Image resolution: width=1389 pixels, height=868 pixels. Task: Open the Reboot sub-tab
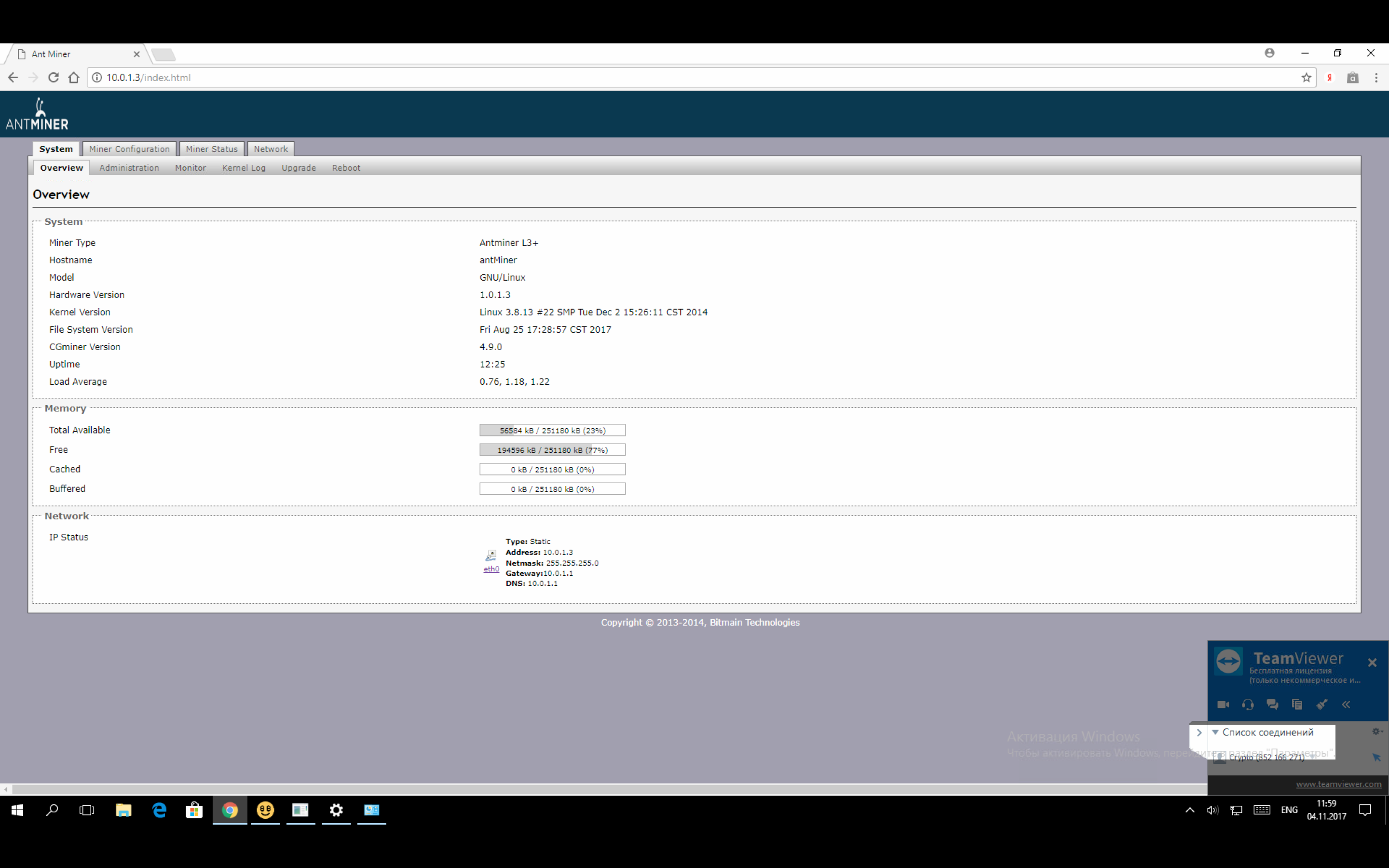(346, 168)
